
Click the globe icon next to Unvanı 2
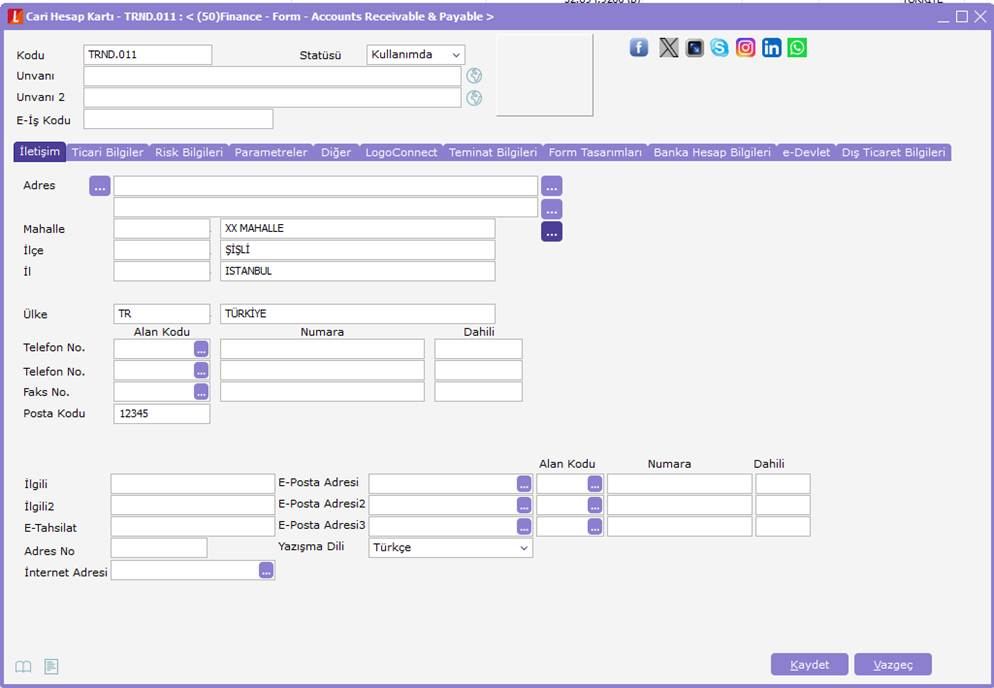(474, 98)
